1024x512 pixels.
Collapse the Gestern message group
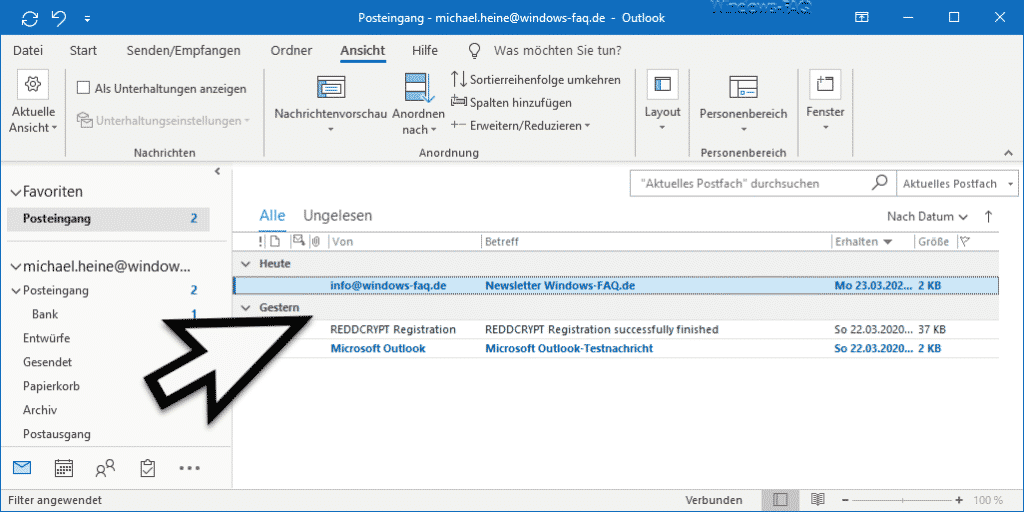pyautogui.click(x=246, y=308)
